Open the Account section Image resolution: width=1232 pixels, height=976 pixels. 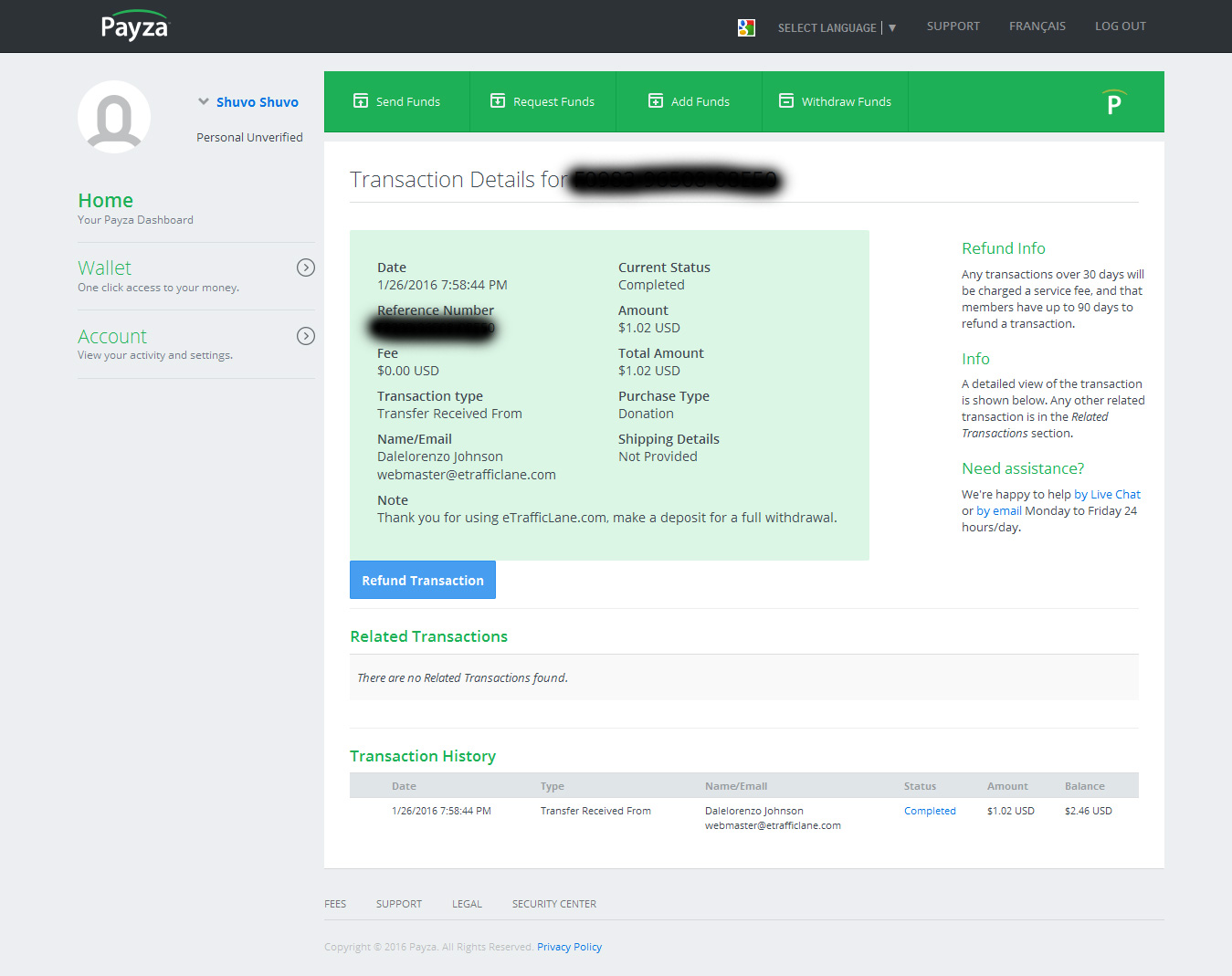tap(111, 336)
